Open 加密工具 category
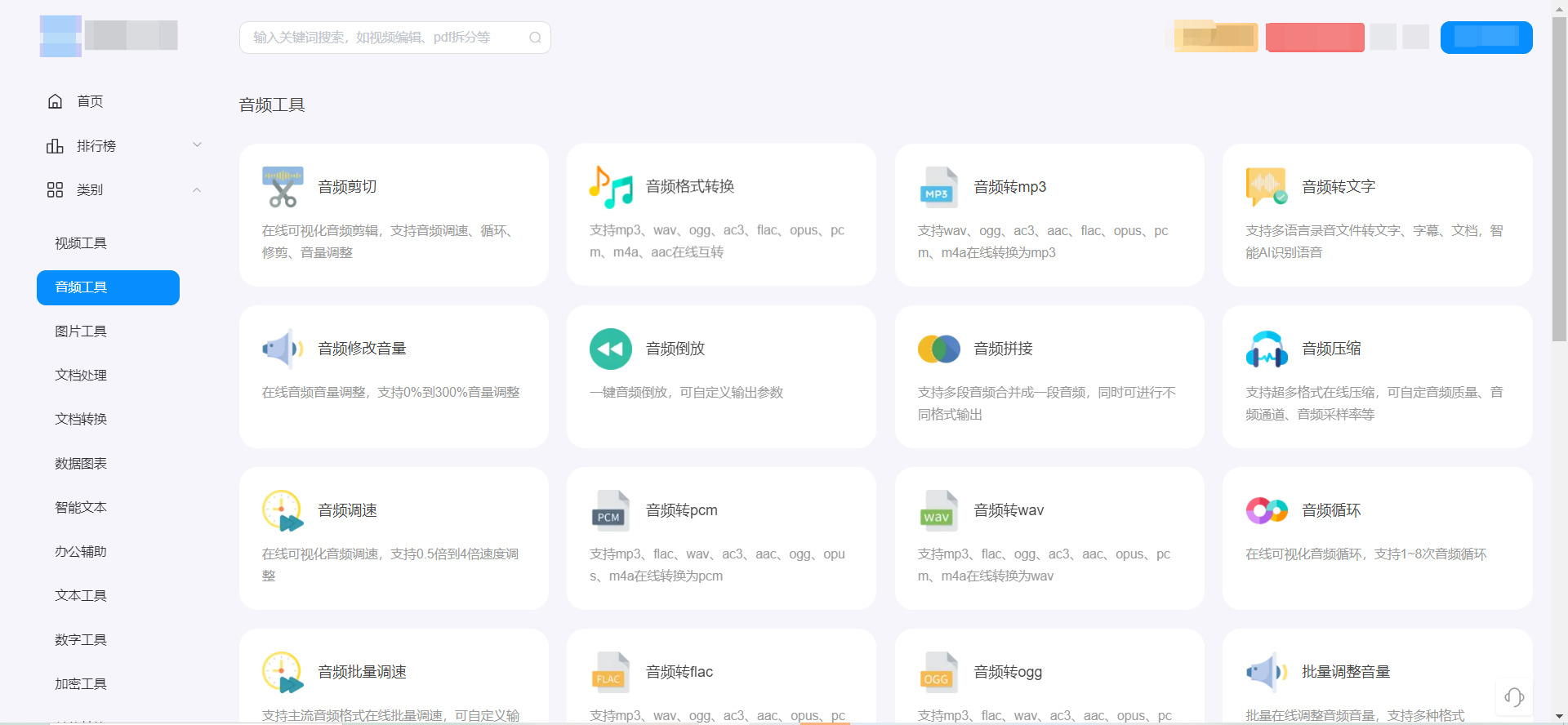 (81, 684)
